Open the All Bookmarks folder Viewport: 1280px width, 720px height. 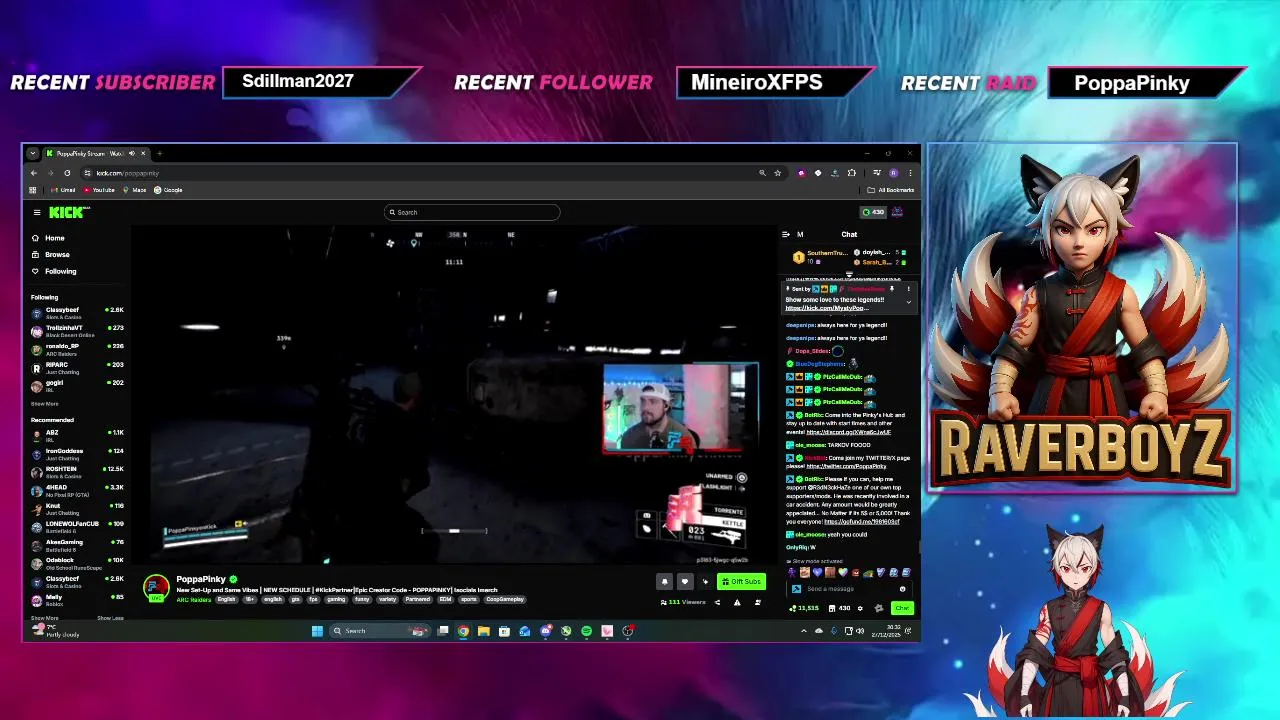click(x=892, y=190)
